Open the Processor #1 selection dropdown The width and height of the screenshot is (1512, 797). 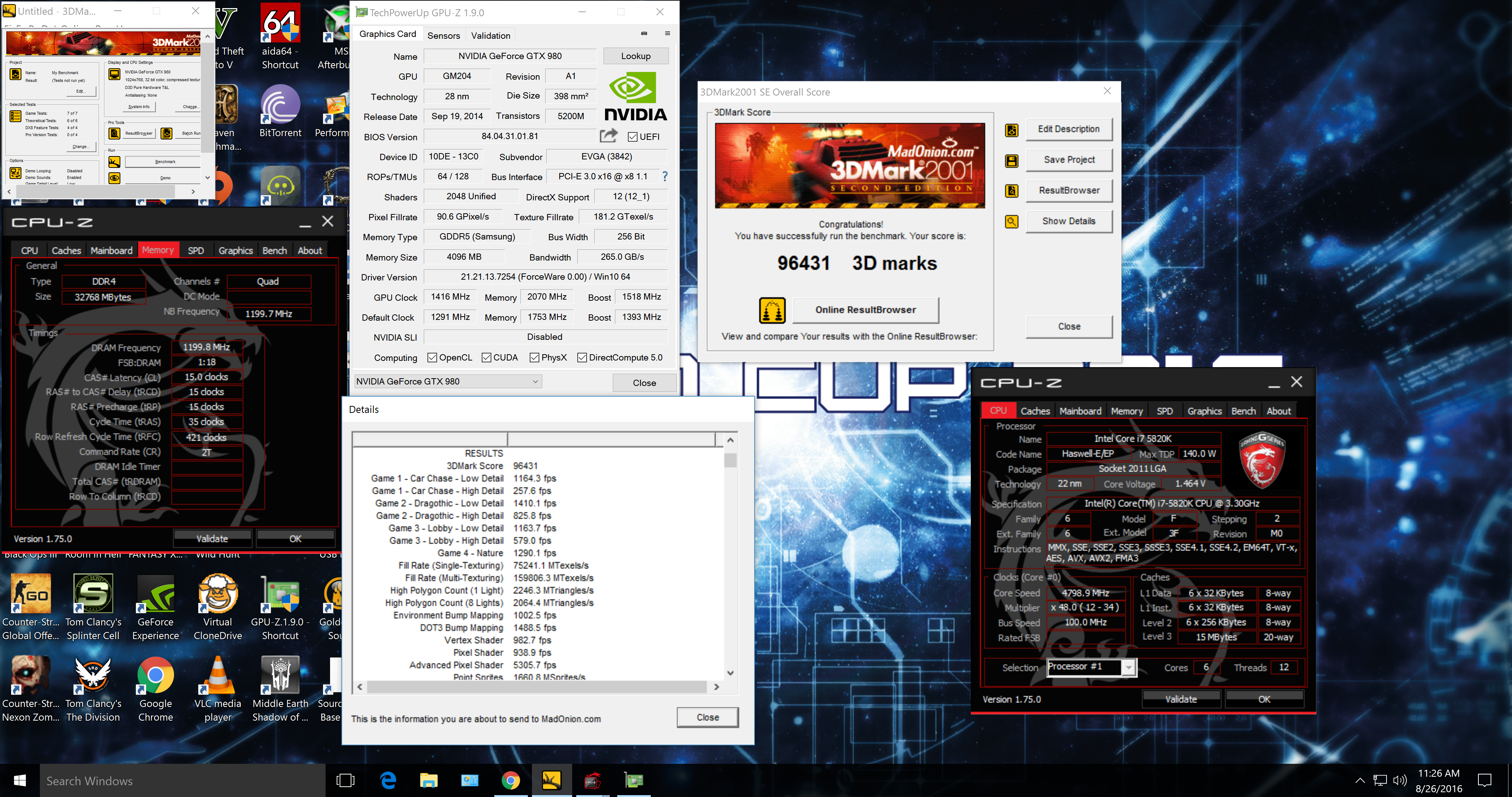[x=1091, y=667]
